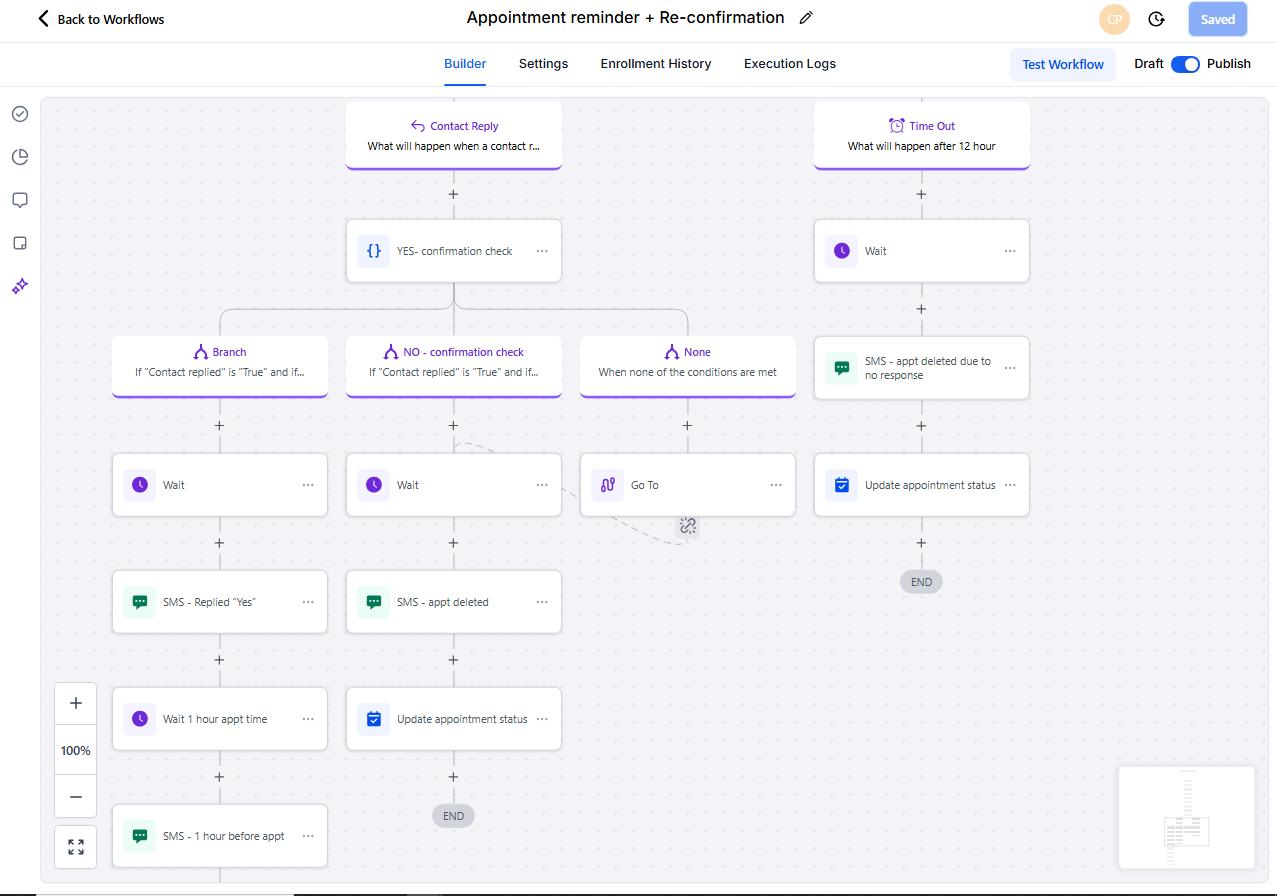Add a step below Contact Reply using the plus

coord(453,194)
